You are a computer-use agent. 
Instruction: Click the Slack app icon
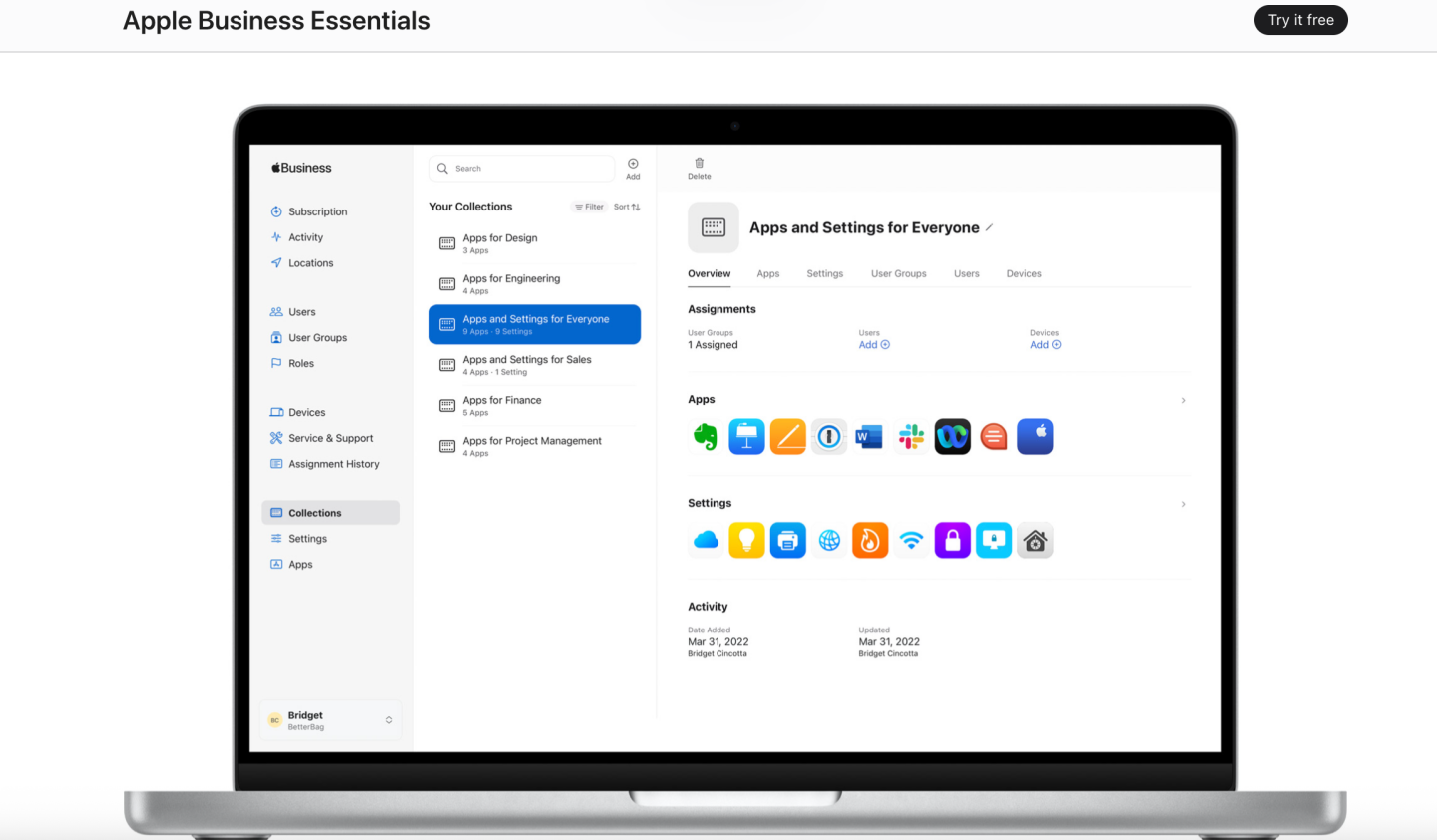tap(911, 437)
